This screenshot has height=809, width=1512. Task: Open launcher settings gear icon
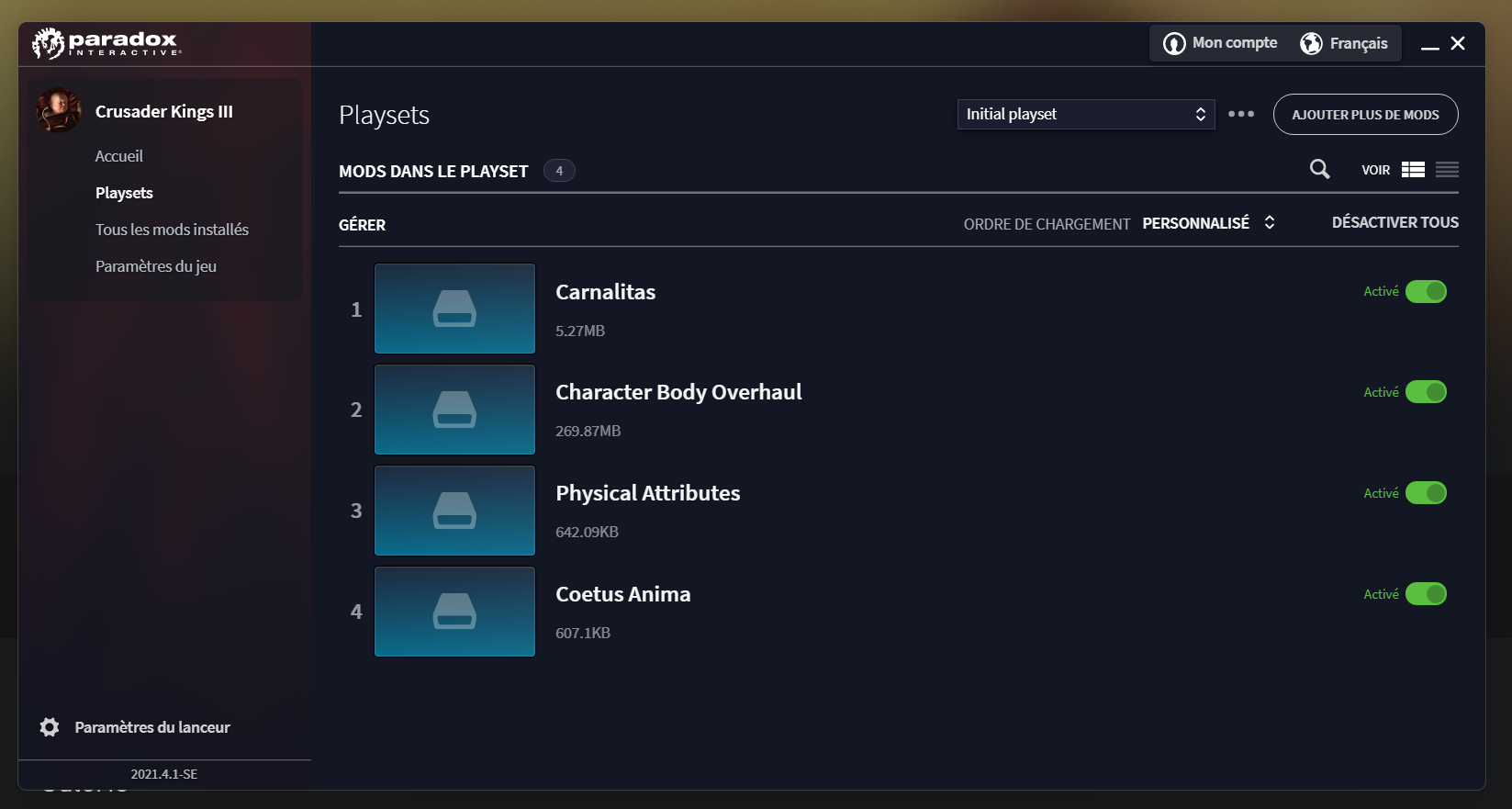click(50, 727)
